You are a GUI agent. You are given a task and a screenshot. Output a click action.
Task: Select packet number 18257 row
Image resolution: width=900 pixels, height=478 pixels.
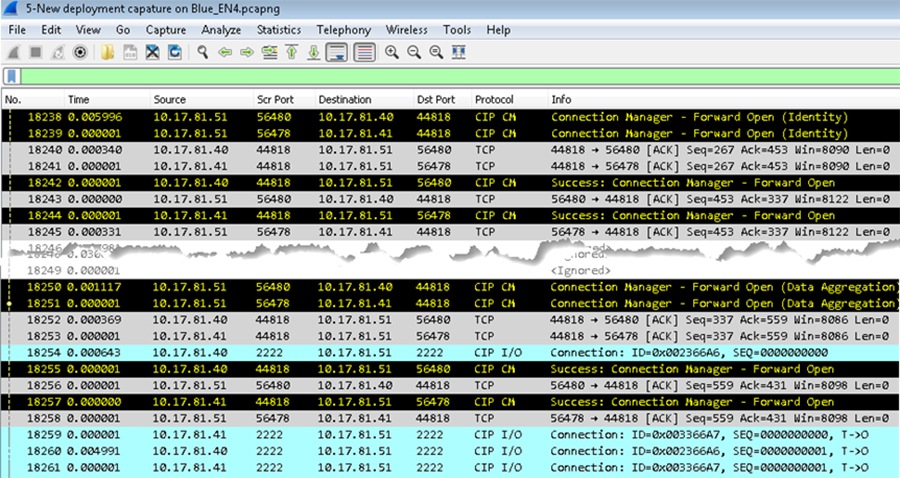pos(451,402)
